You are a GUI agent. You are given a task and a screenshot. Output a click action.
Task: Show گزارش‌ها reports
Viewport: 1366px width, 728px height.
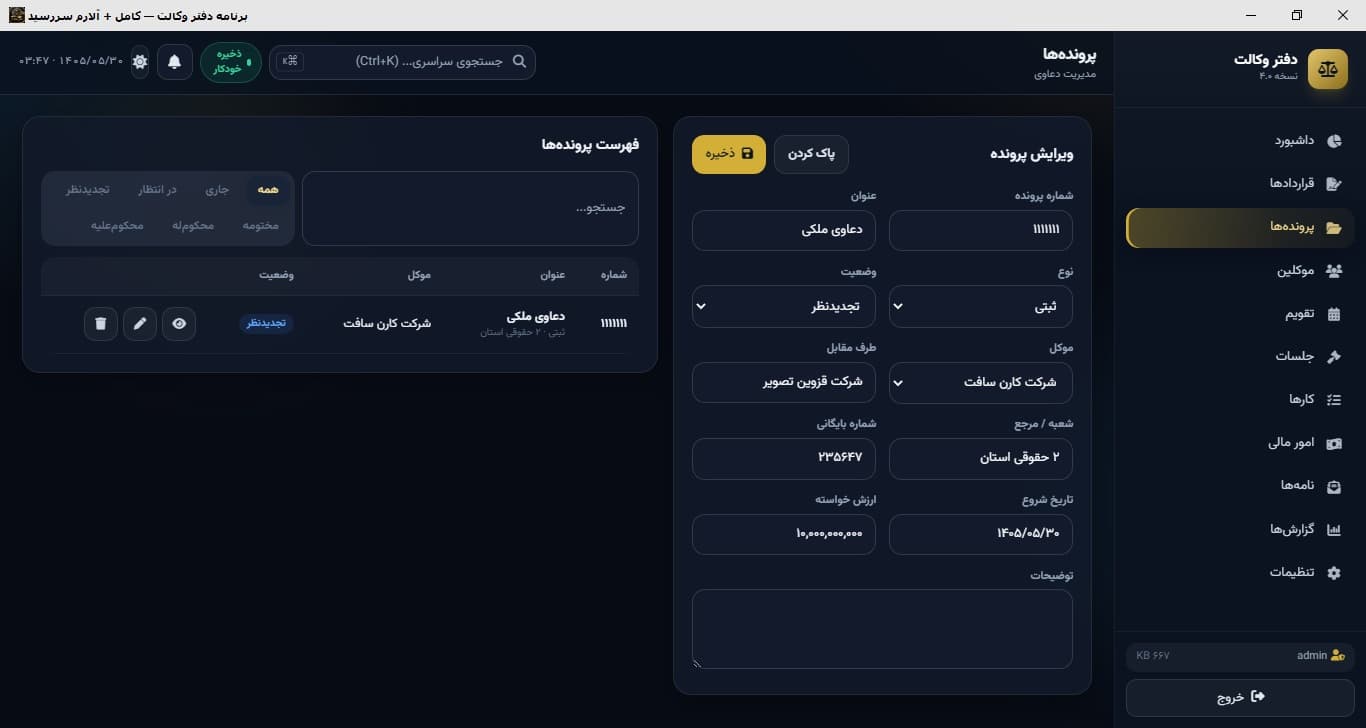coord(1240,529)
